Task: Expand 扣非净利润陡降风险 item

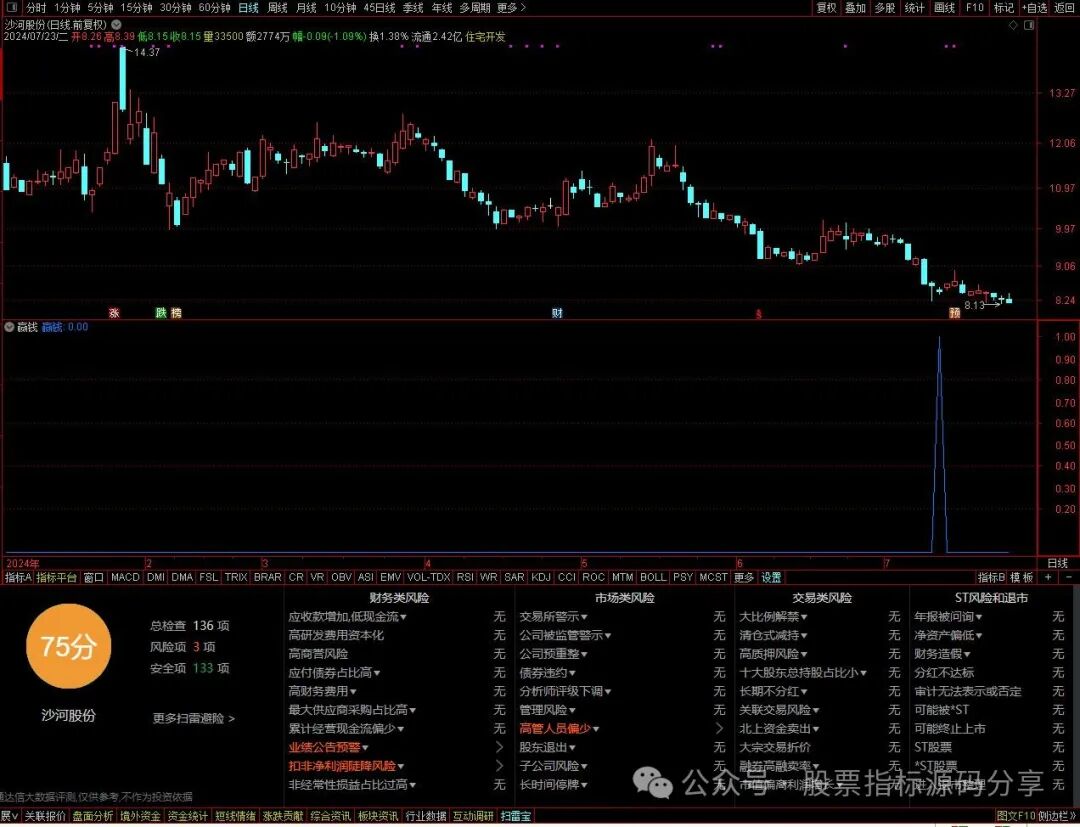Action: click(346, 766)
